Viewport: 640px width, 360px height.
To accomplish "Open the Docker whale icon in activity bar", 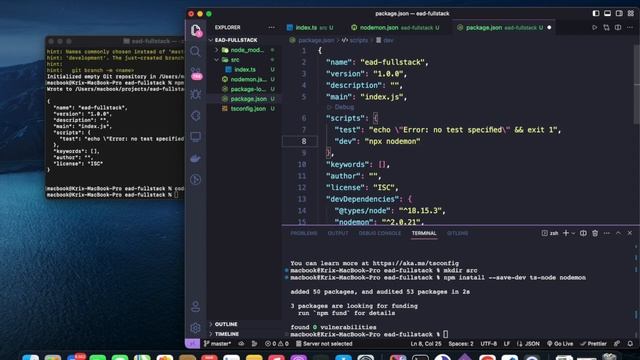I will coord(196,158).
